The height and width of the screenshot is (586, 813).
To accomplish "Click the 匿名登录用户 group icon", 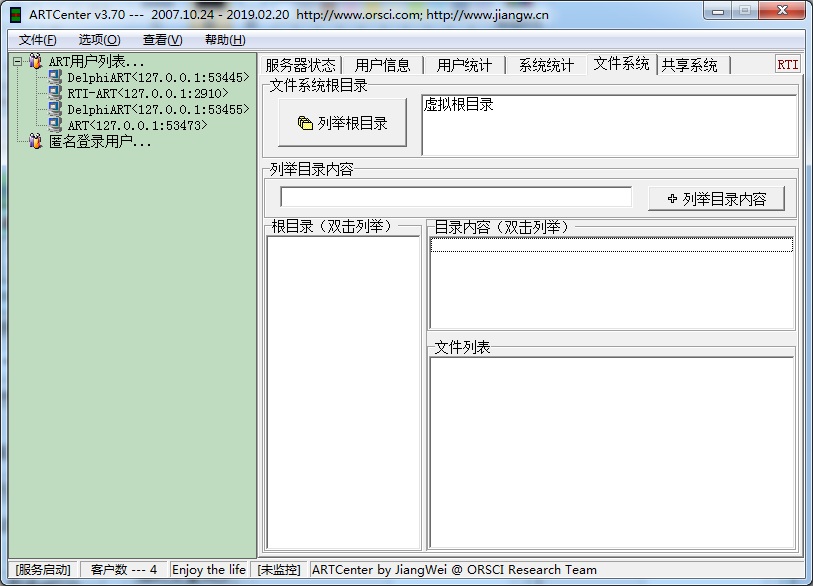I will coord(35,141).
